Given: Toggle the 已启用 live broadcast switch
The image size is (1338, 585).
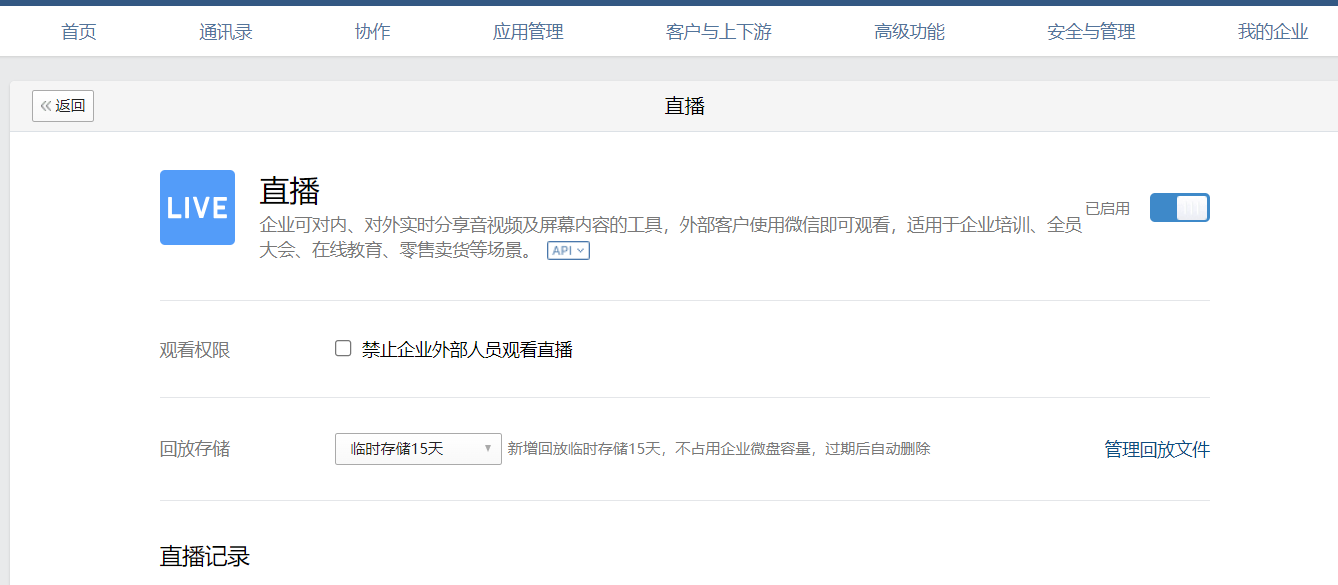Looking at the screenshot, I should [x=1179, y=208].
